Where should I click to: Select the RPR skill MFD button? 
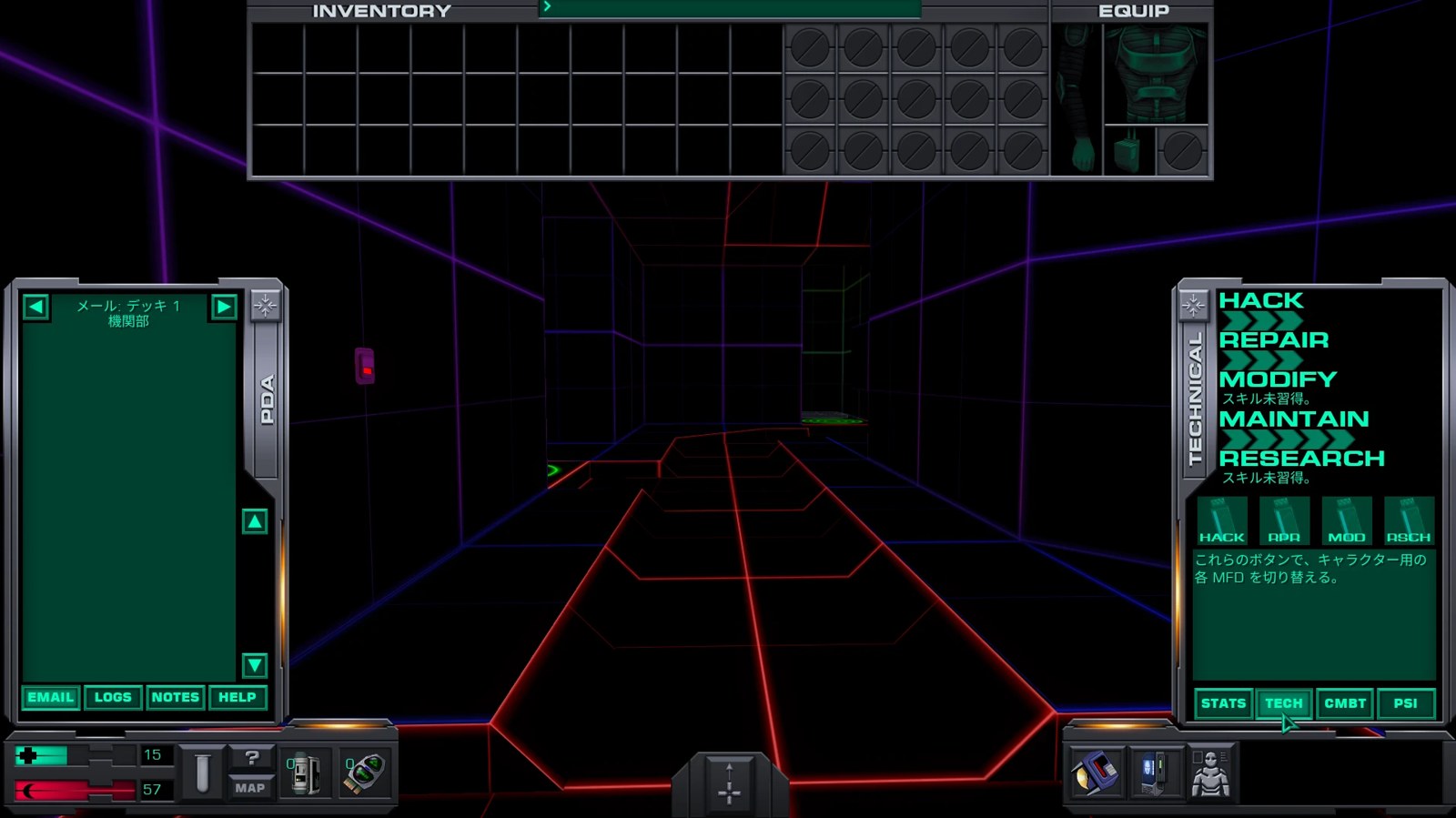1284,520
